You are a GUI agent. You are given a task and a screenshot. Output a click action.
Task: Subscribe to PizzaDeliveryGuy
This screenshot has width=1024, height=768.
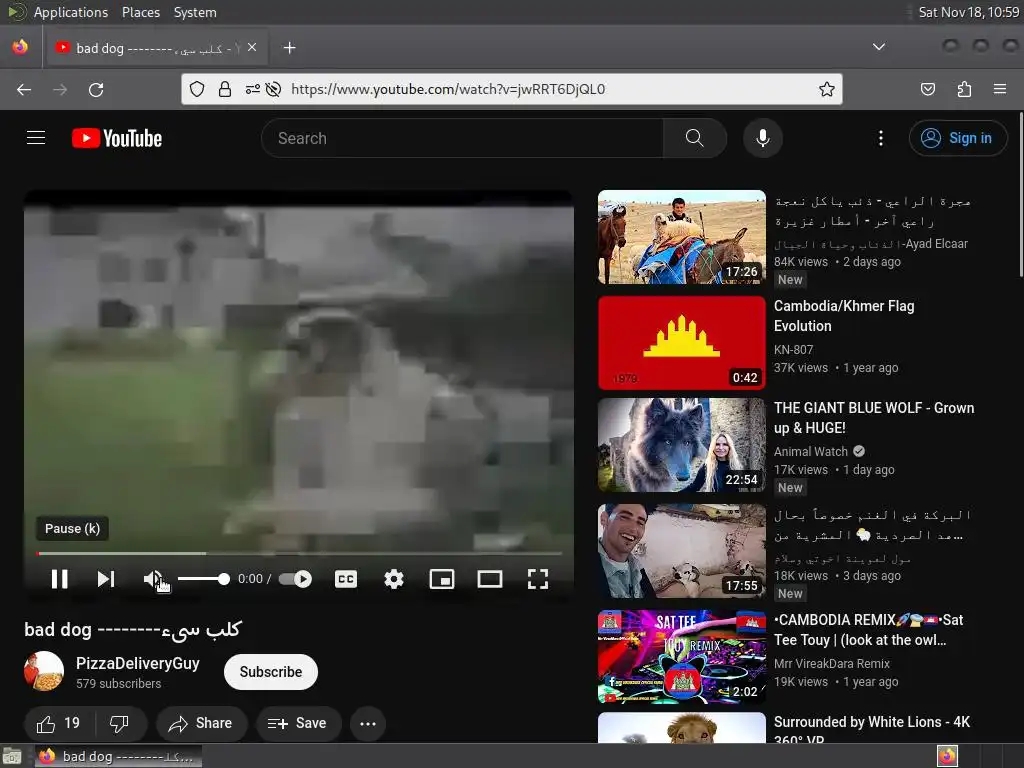pyautogui.click(x=270, y=671)
